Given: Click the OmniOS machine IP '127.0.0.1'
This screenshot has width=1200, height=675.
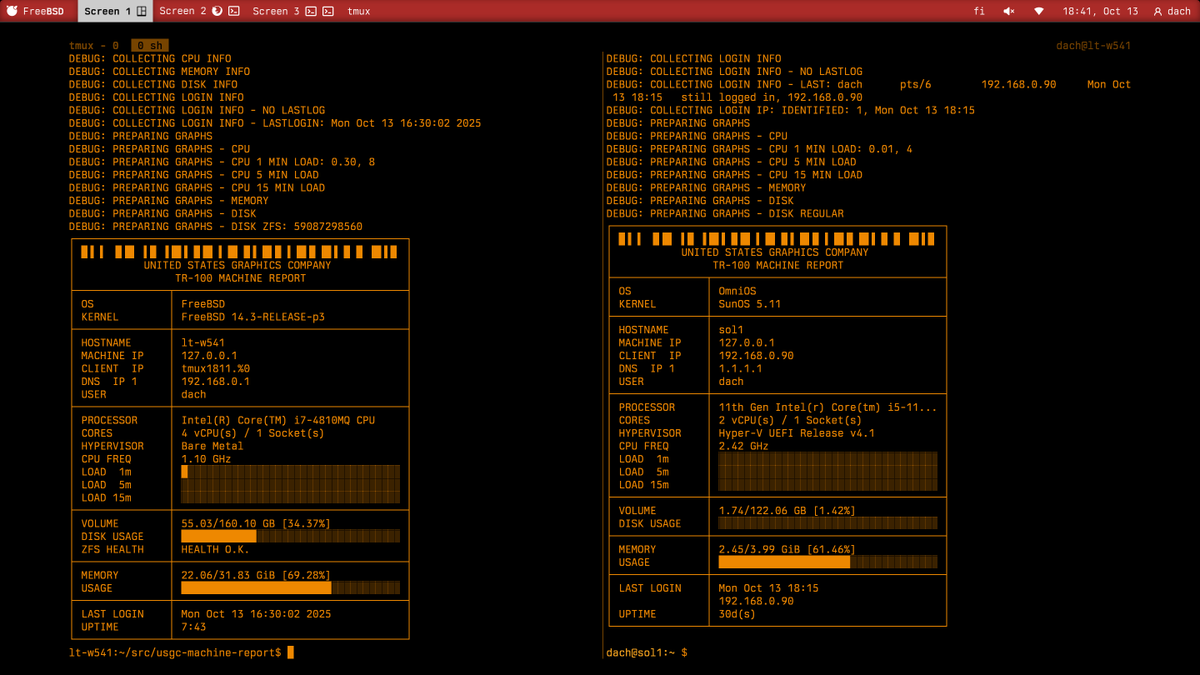Looking at the screenshot, I should point(747,343).
